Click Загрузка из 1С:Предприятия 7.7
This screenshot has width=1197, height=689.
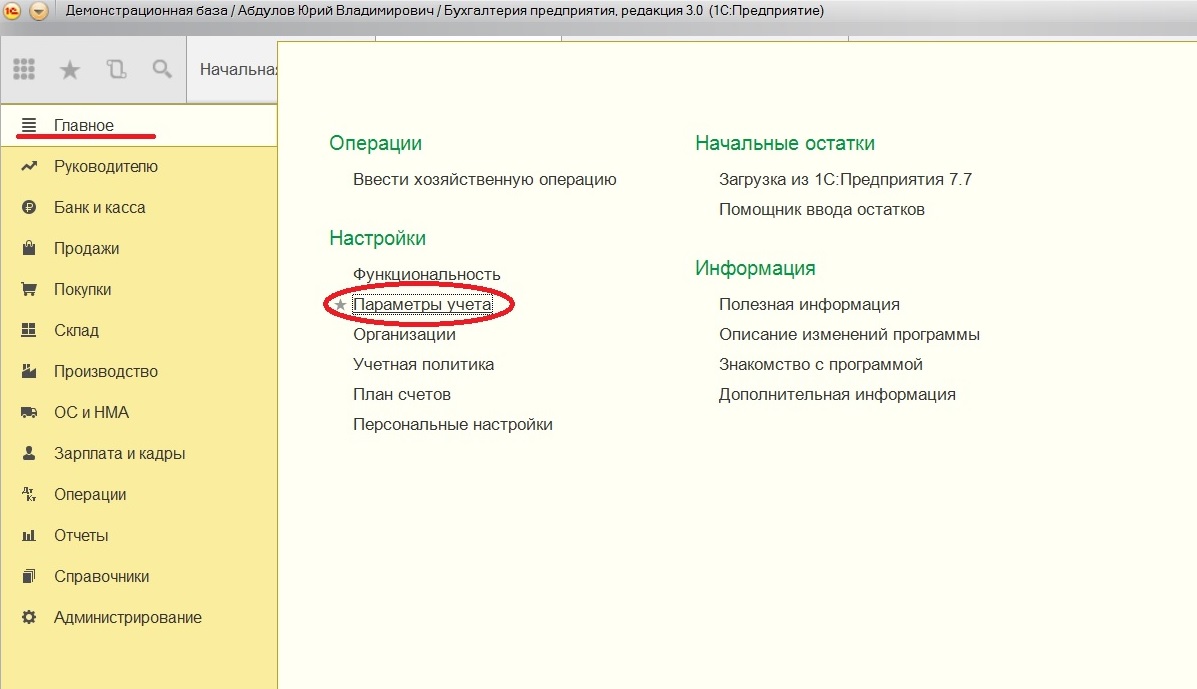[x=846, y=179]
